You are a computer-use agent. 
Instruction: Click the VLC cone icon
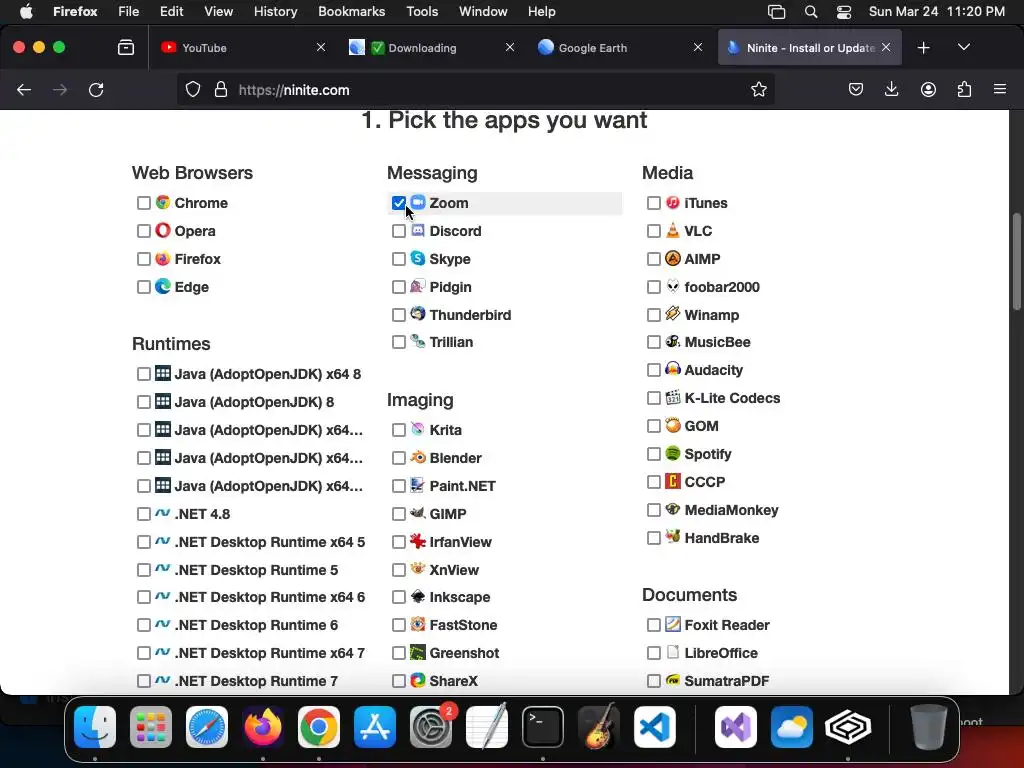tap(673, 231)
